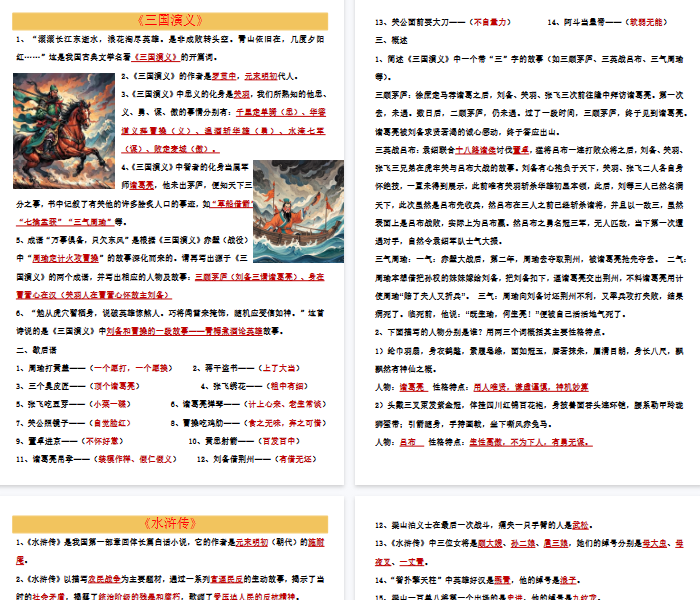Click the red answer "不自量力"
Image resolution: width=700 pixels, height=600 pixels.
[493, 20]
